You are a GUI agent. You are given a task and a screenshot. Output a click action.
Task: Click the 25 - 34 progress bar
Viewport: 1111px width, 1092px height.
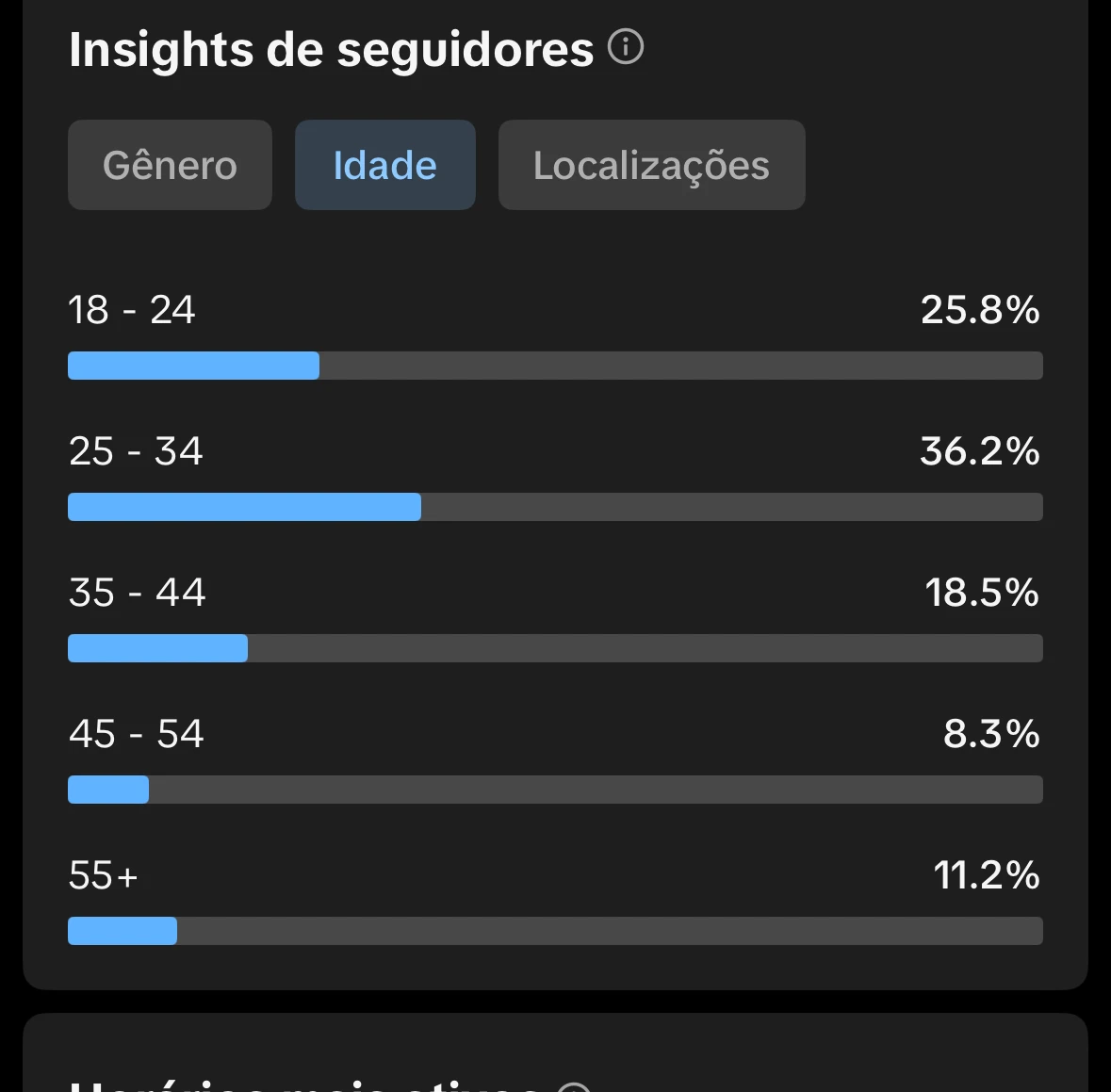pos(555,507)
